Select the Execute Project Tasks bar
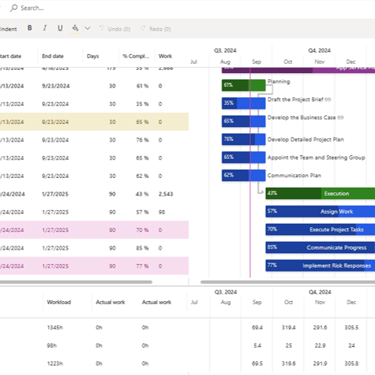This screenshot has height=375, width=375. (x=320, y=229)
